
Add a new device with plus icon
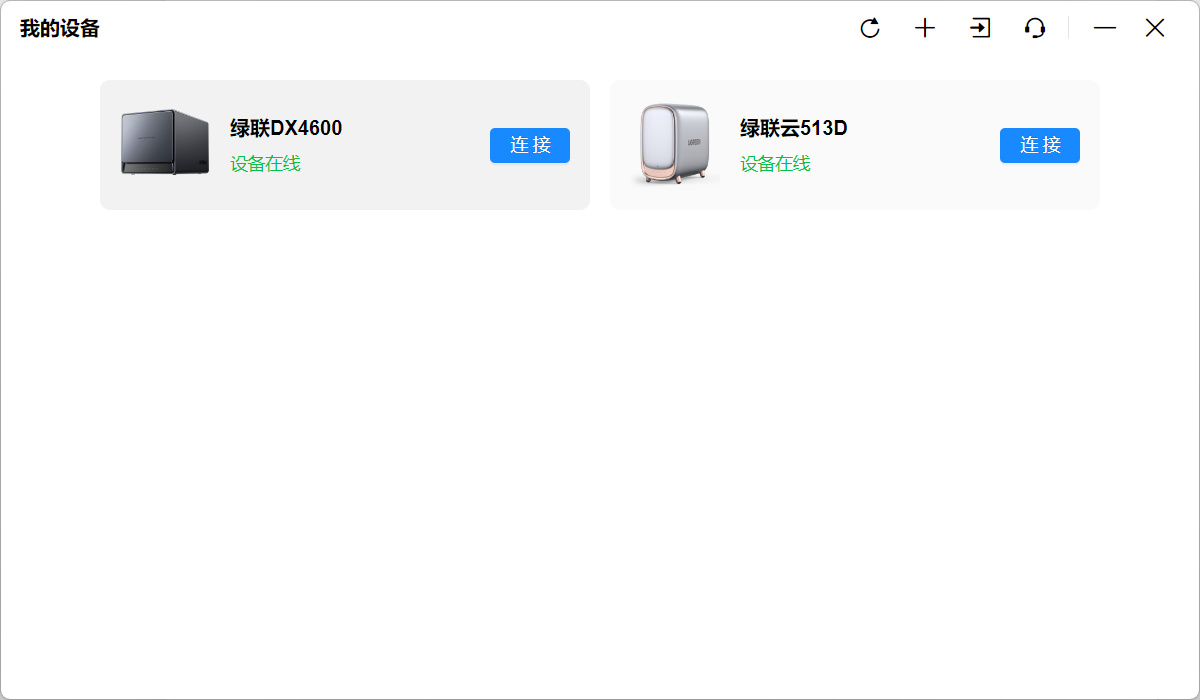click(x=925, y=28)
